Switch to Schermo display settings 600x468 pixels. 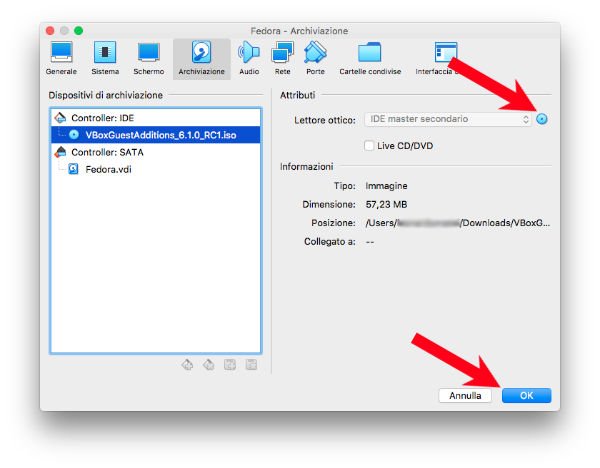[148, 59]
